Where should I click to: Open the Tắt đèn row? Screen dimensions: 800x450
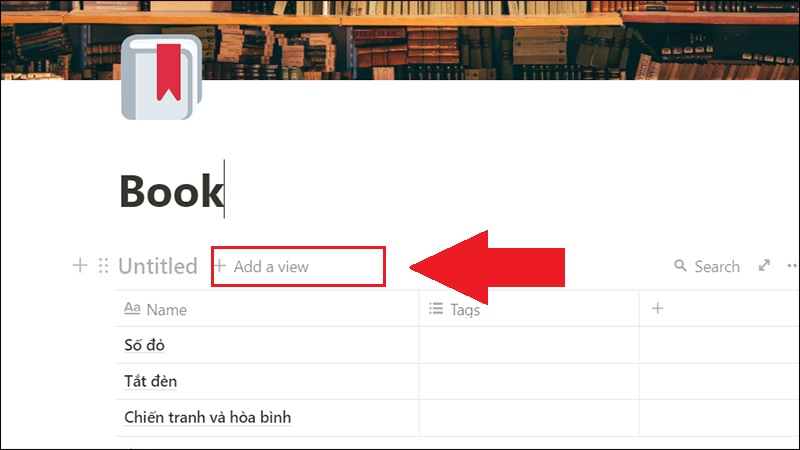pos(151,381)
